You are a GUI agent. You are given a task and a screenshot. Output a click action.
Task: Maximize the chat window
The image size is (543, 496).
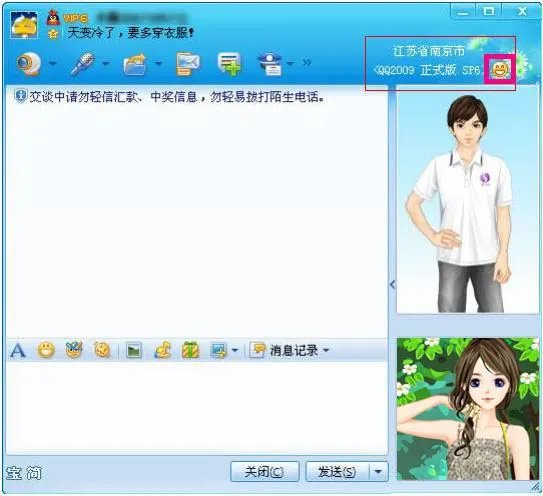(x=489, y=12)
